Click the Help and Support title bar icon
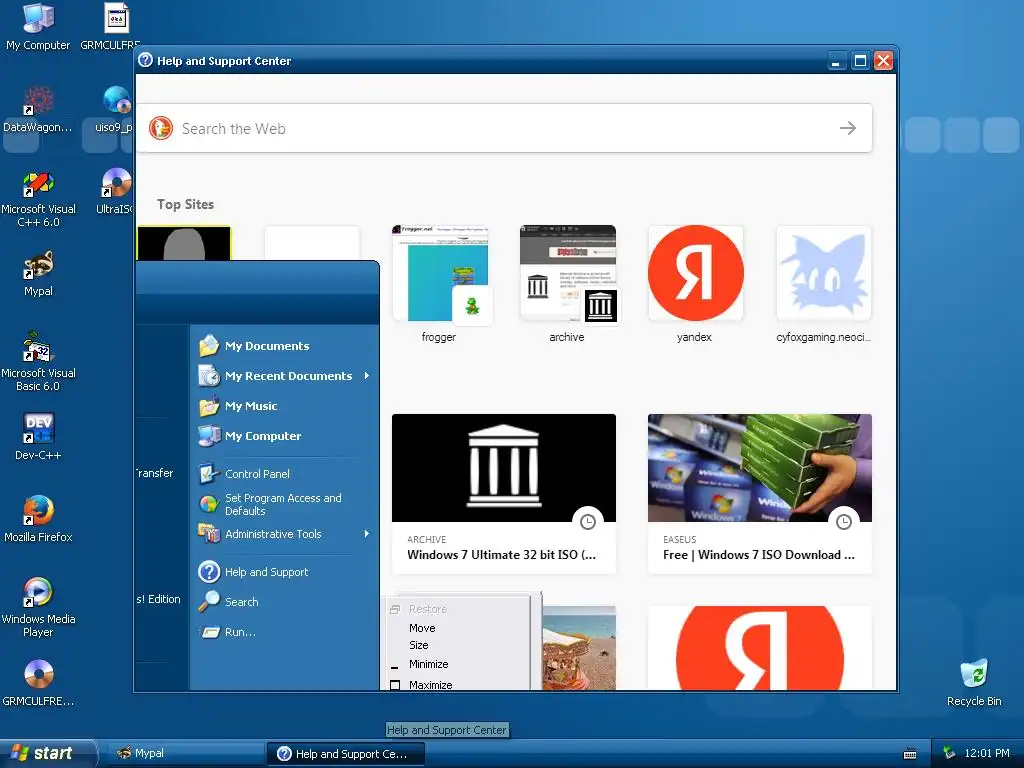Viewport: 1024px width, 768px height. point(146,60)
